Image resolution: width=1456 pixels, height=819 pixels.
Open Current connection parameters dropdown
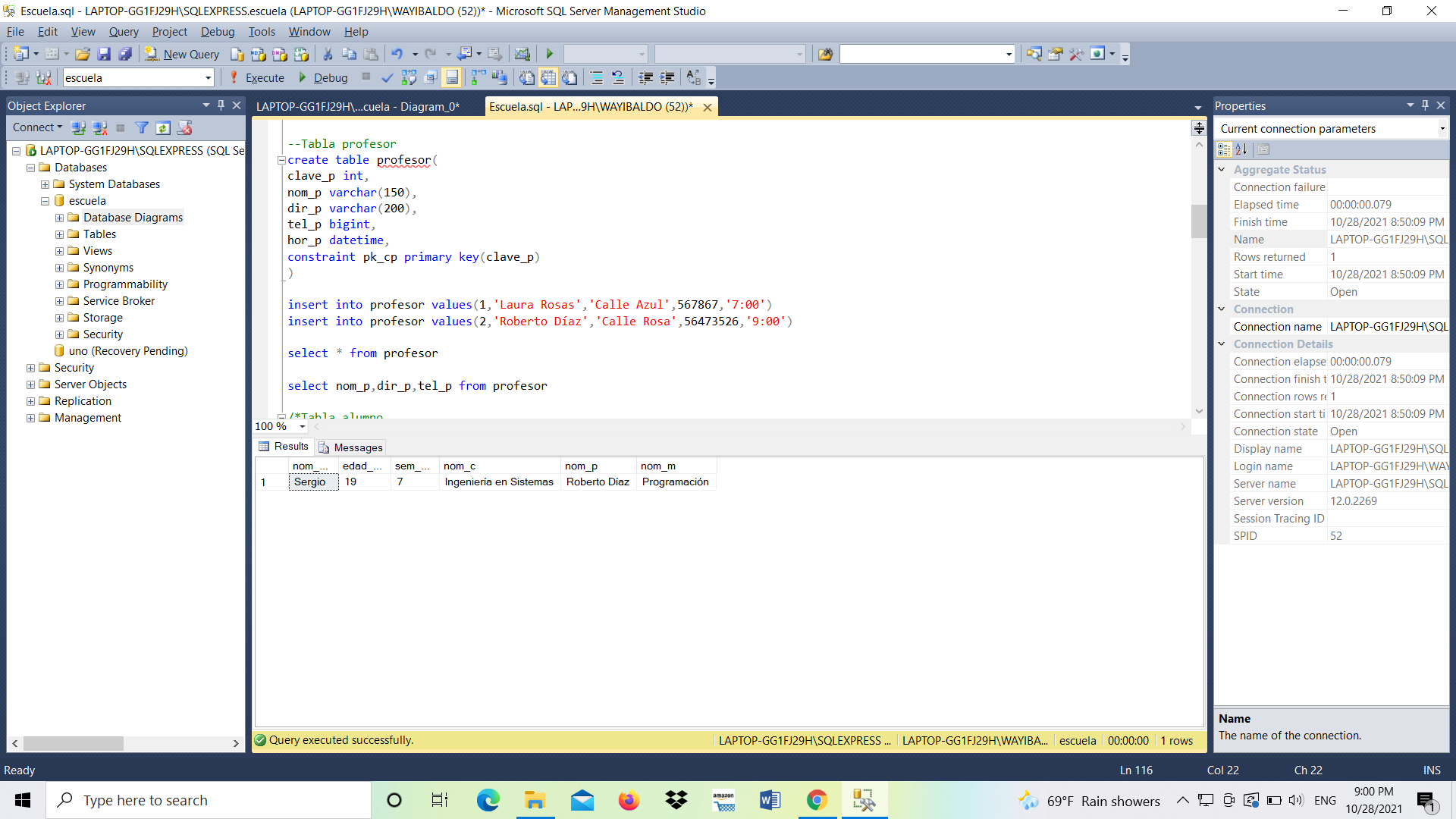(1442, 128)
